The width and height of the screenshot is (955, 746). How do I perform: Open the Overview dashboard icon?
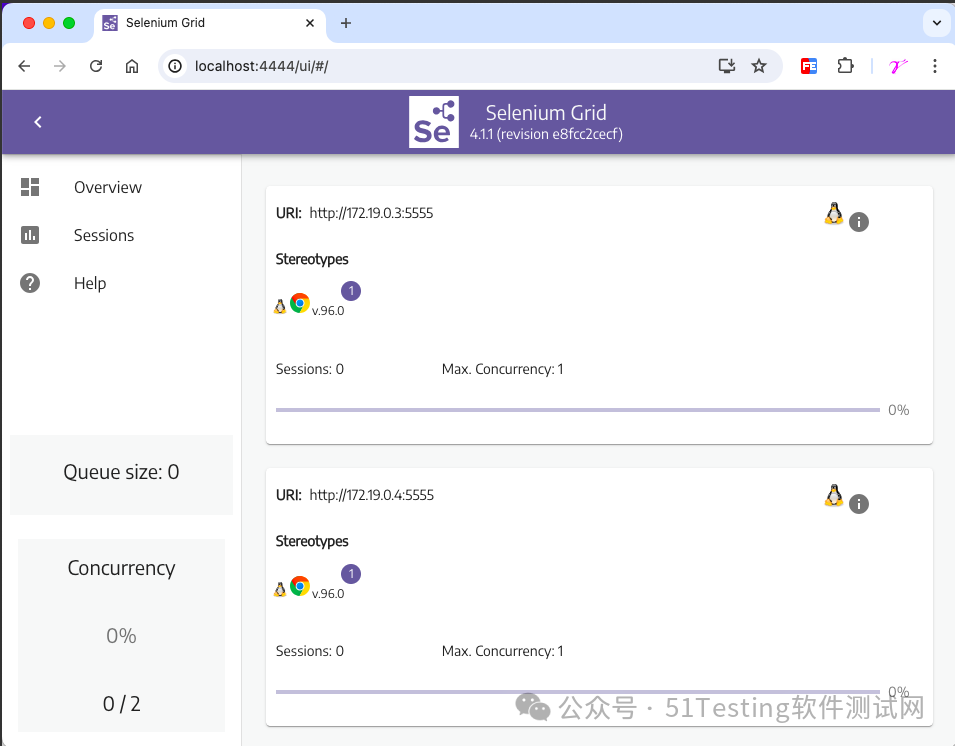pos(30,187)
